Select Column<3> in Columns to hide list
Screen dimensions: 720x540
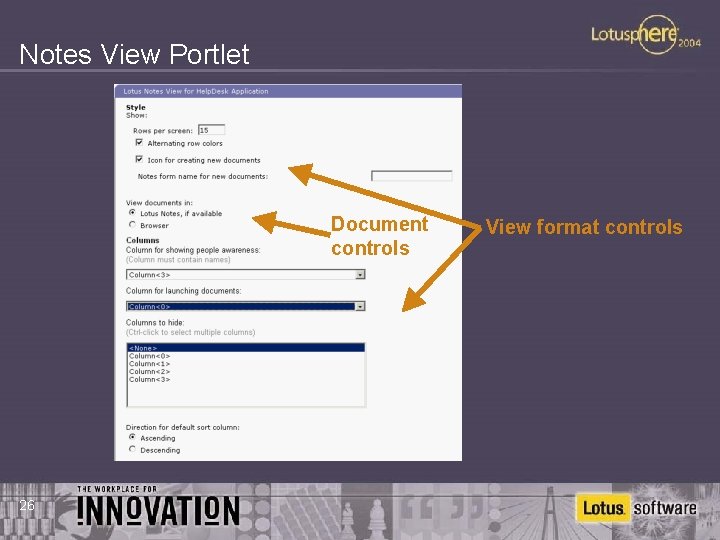246,379
